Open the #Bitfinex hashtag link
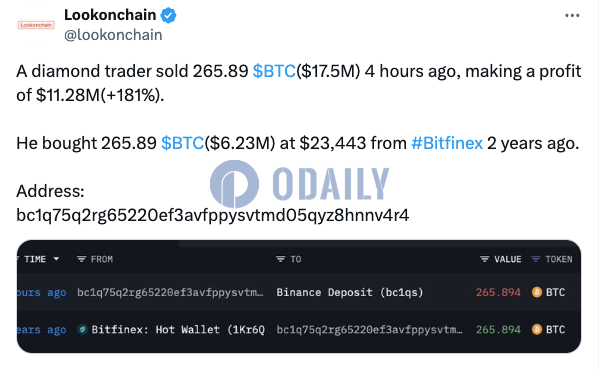 pyautogui.click(x=447, y=143)
